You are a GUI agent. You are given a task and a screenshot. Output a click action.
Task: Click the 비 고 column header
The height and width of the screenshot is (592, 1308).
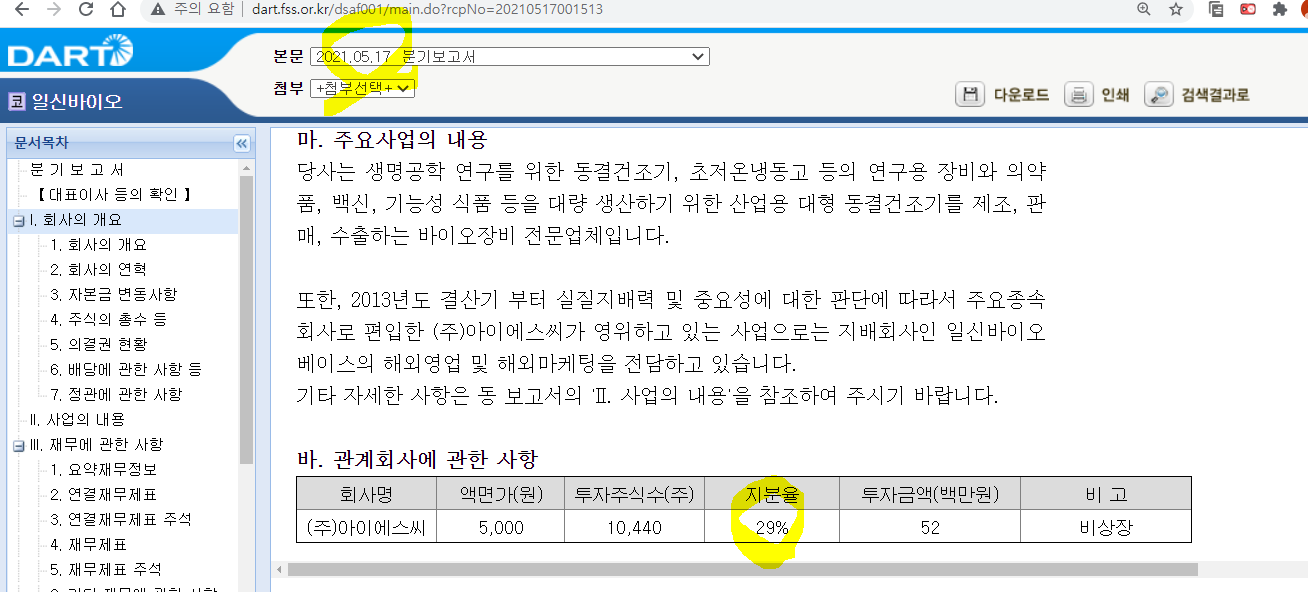point(1106,494)
